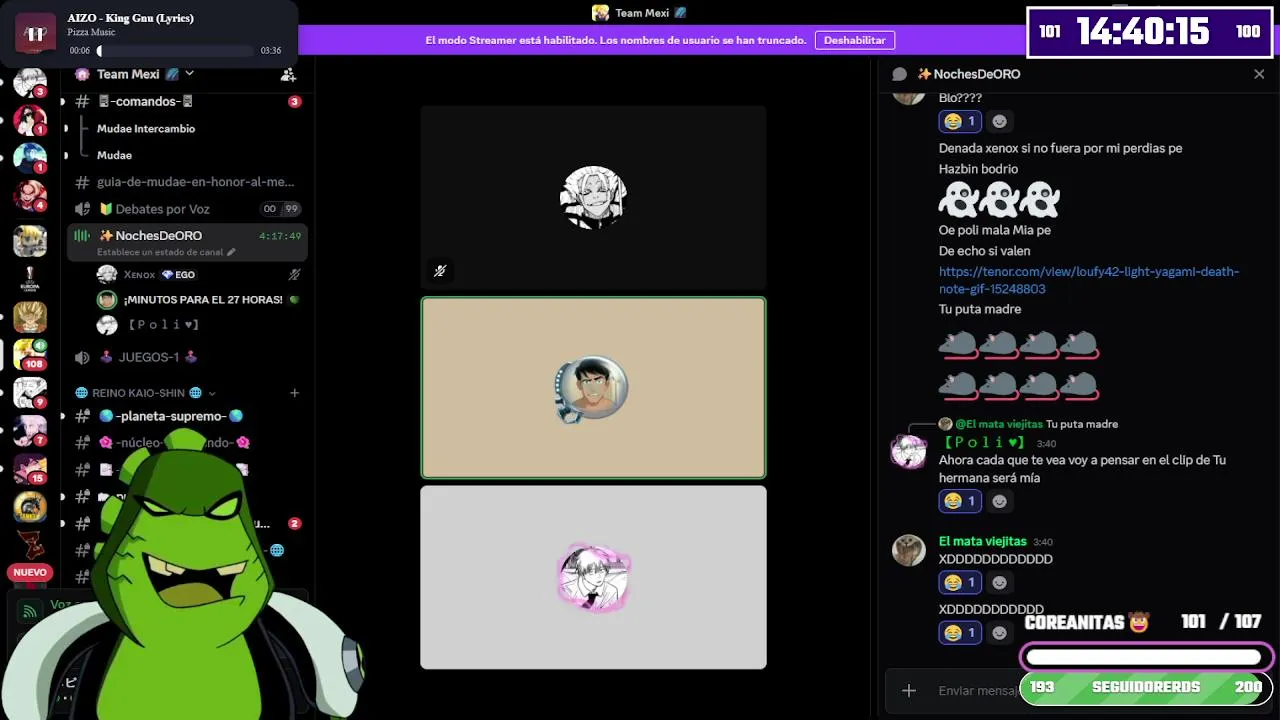
Task: Select the MINUTOS PARA EL 27 HORAS user
Action: pos(198,299)
